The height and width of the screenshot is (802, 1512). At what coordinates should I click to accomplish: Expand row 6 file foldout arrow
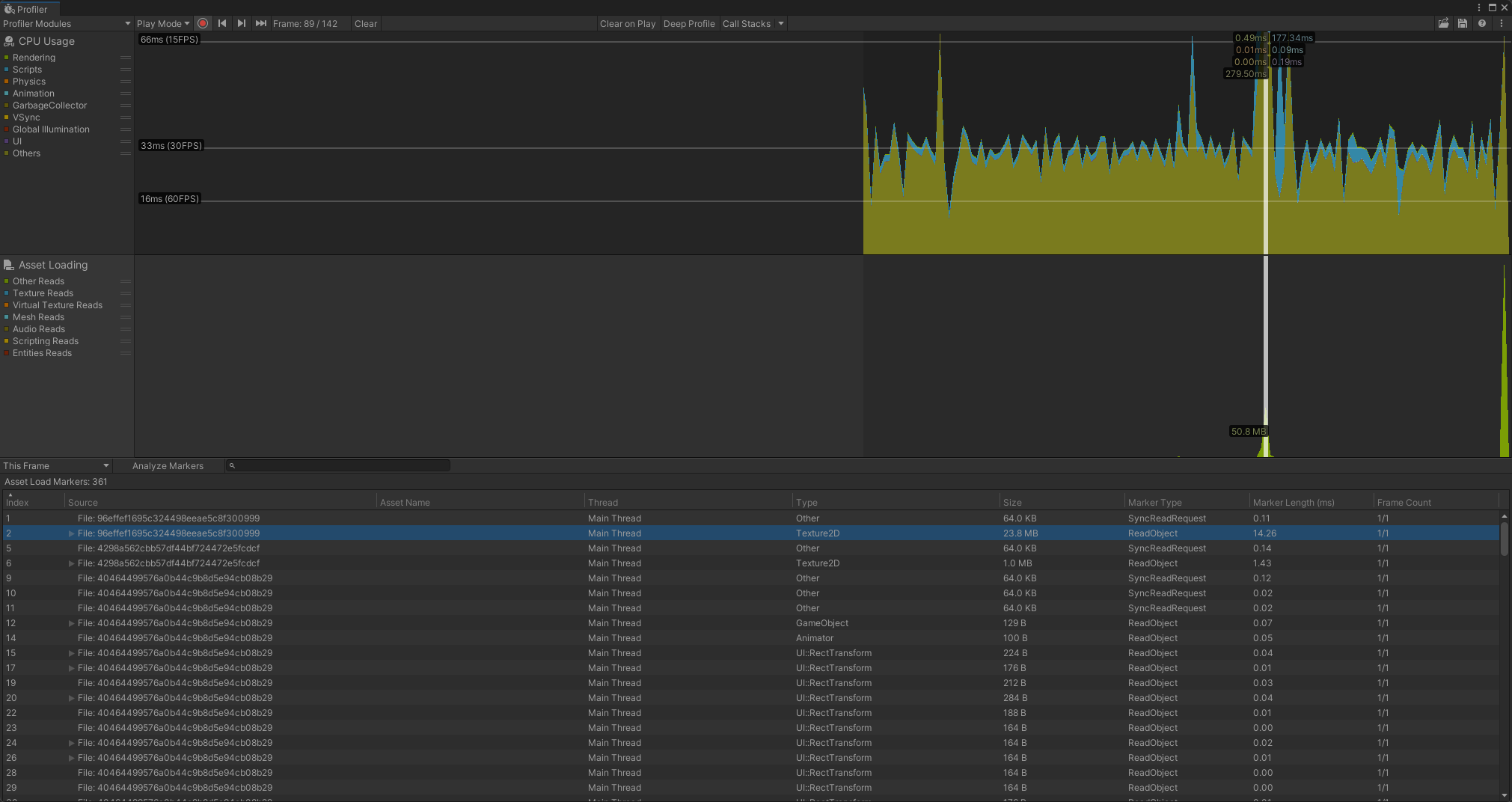[72, 563]
